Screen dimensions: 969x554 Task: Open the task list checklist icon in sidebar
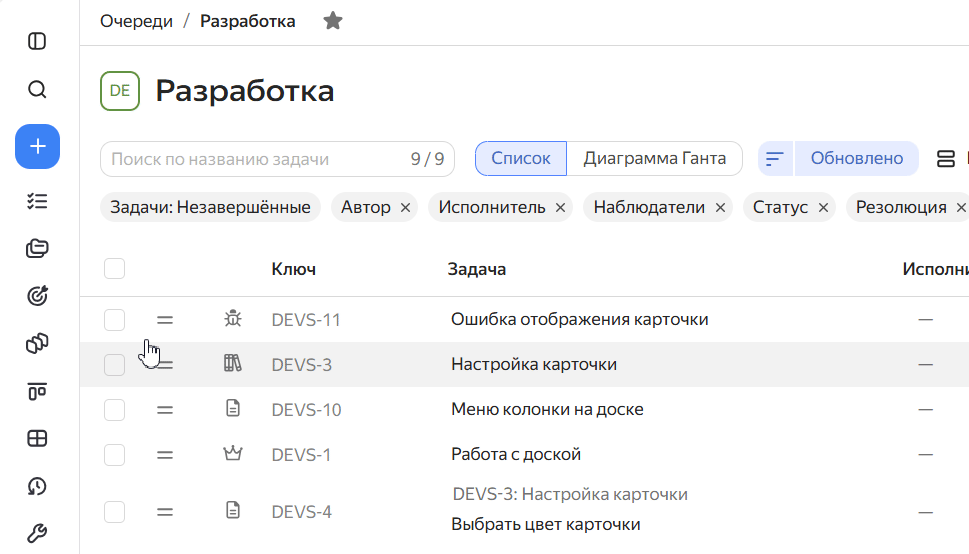coord(37,201)
